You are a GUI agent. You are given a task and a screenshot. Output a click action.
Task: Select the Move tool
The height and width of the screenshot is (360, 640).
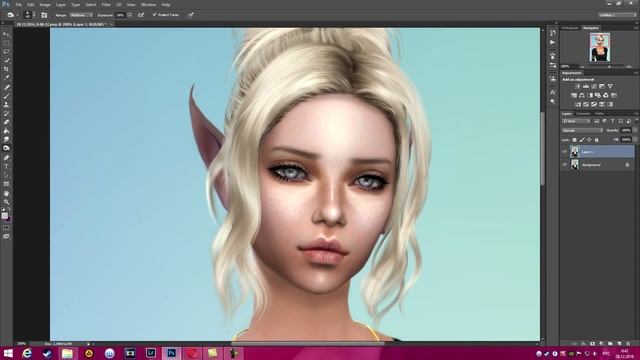click(x=6, y=34)
